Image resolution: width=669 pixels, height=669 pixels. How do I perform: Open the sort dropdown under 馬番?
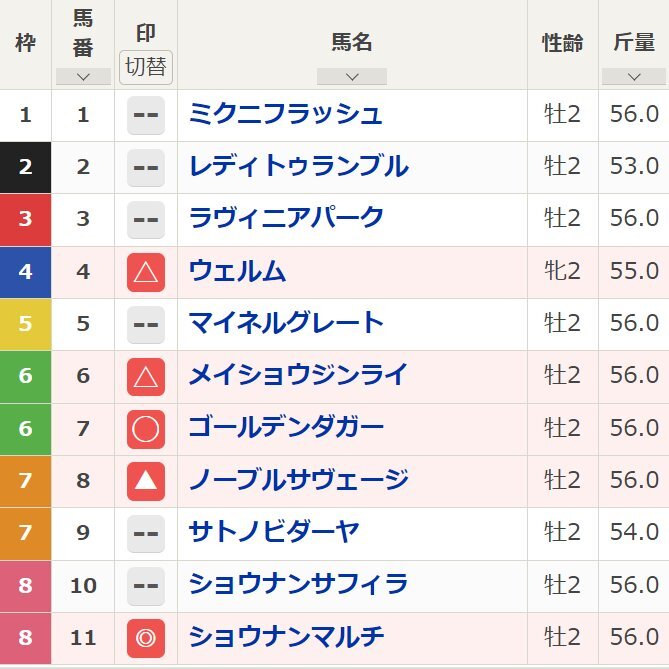pyautogui.click(x=83, y=77)
